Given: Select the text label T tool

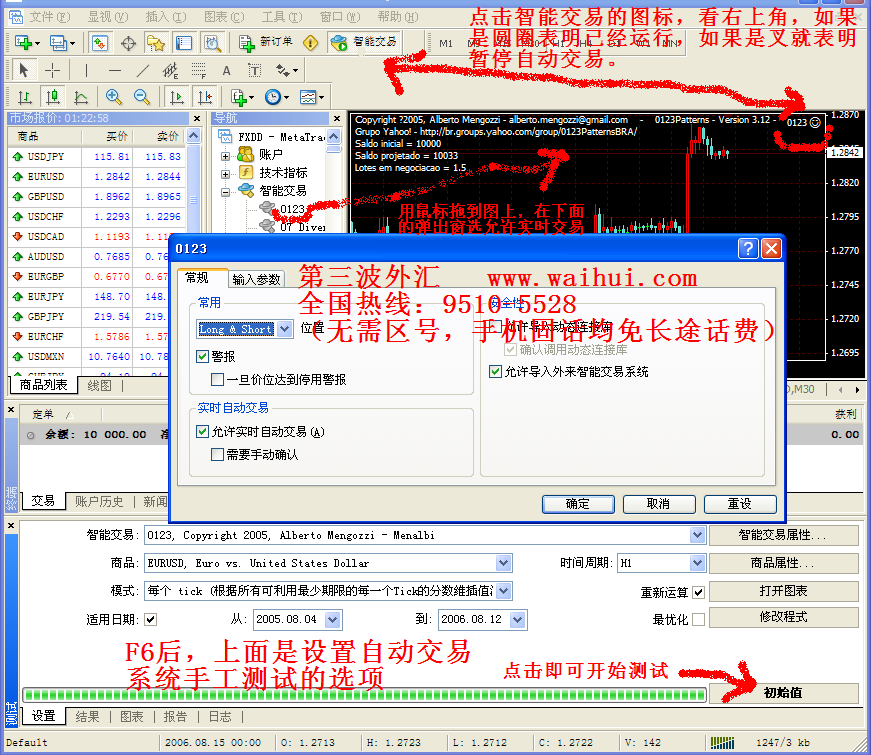Looking at the screenshot, I should tap(254, 71).
